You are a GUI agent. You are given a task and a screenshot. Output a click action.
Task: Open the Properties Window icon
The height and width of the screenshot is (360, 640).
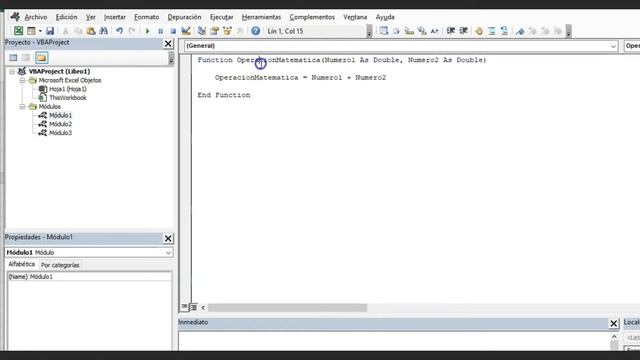pos(214,31)
